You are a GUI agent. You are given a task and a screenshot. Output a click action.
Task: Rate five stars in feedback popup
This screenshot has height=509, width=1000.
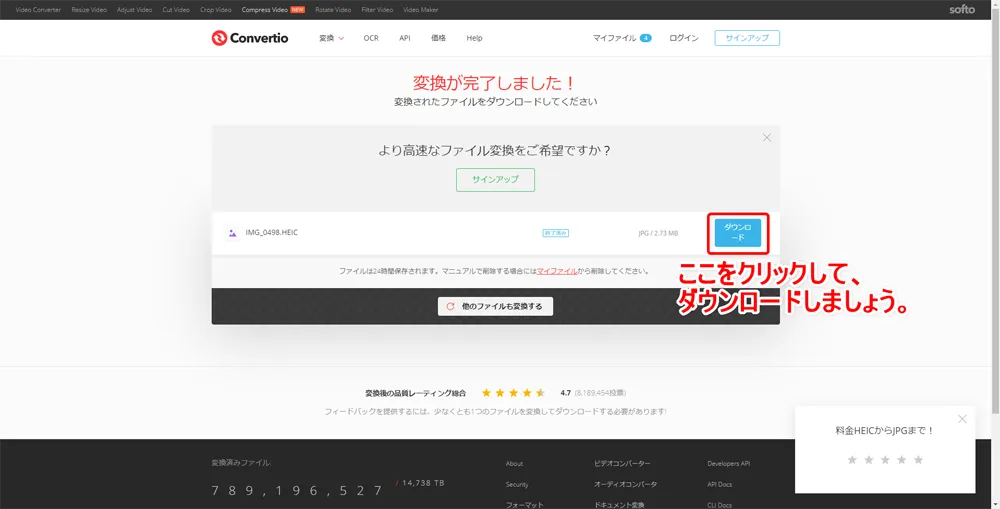point(918,460)
